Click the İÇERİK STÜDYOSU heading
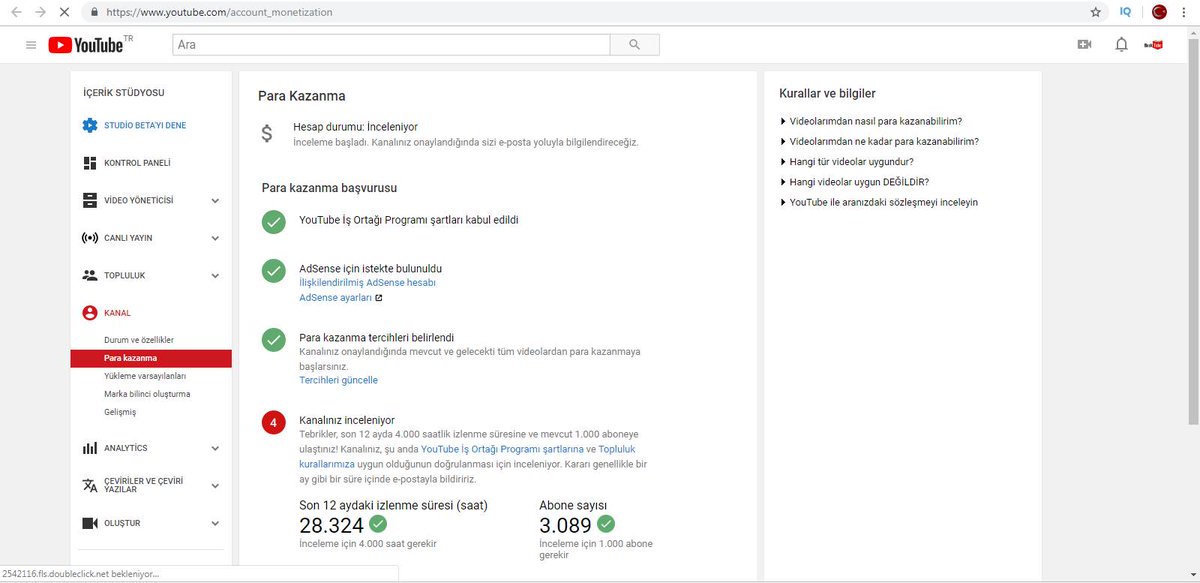The height and width of the screenshot is (583, 1200). pos(124,93)
